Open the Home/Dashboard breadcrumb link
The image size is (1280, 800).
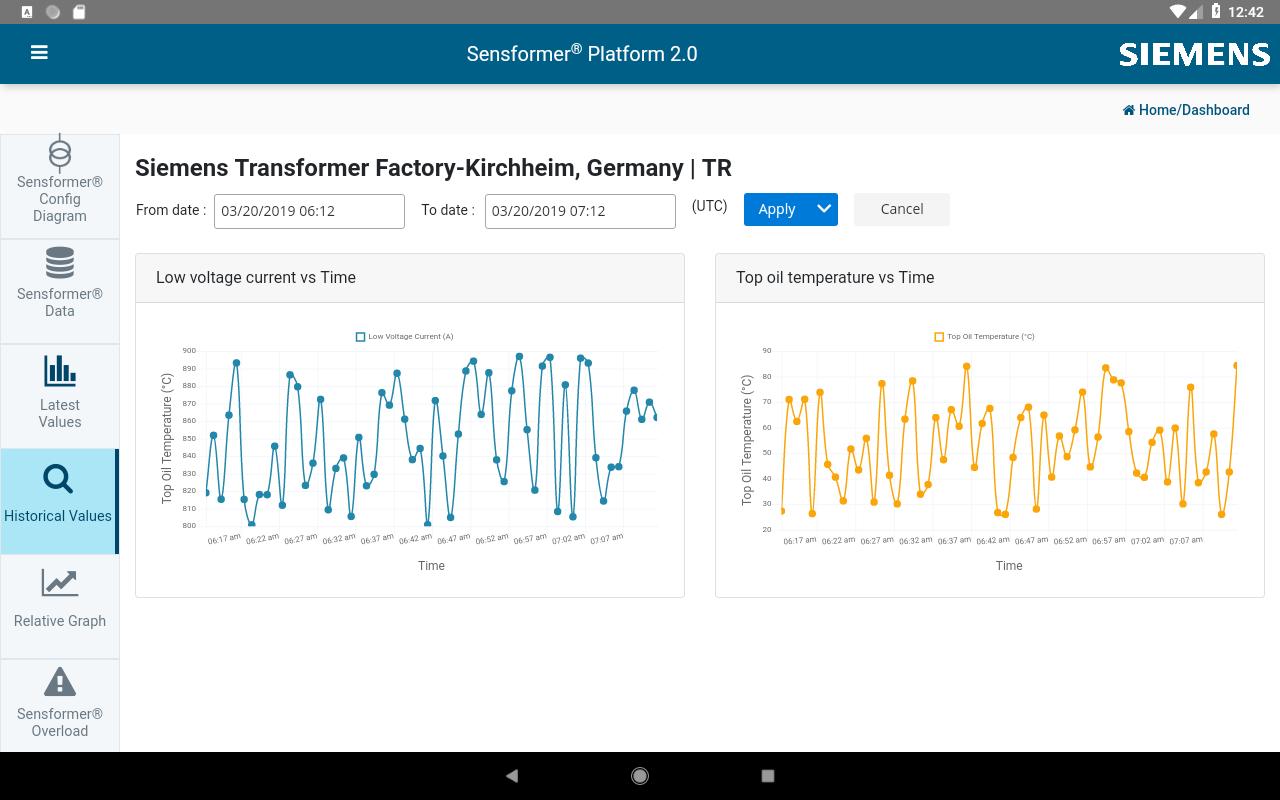pyautogui.click(x=1194, y=110)
